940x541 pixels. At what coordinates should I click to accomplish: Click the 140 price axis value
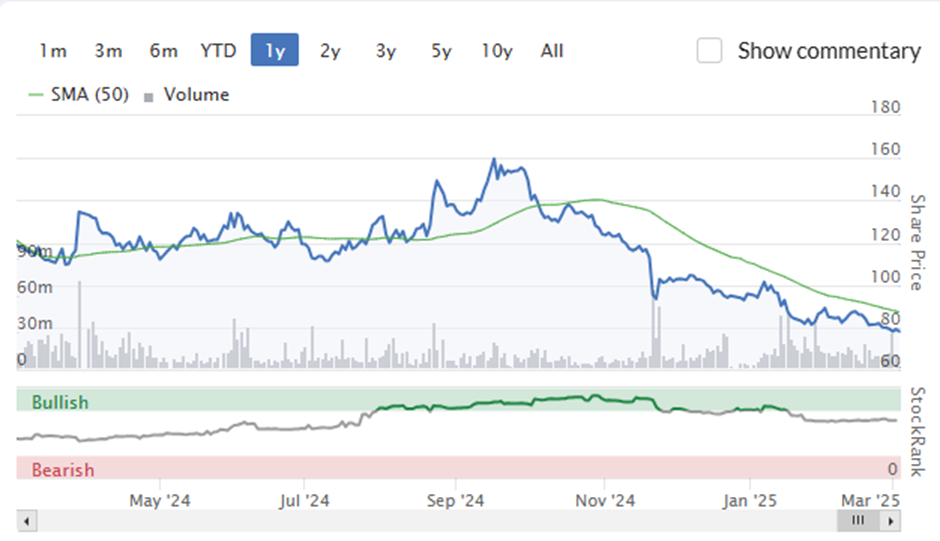[x=885, y=191]
